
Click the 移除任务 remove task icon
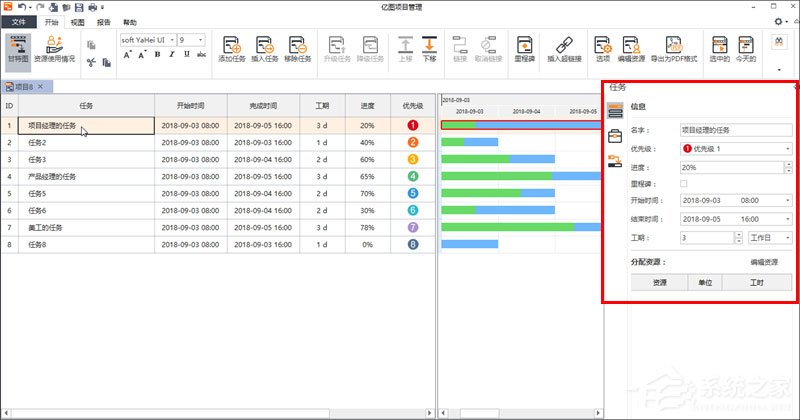pos(298,46)
